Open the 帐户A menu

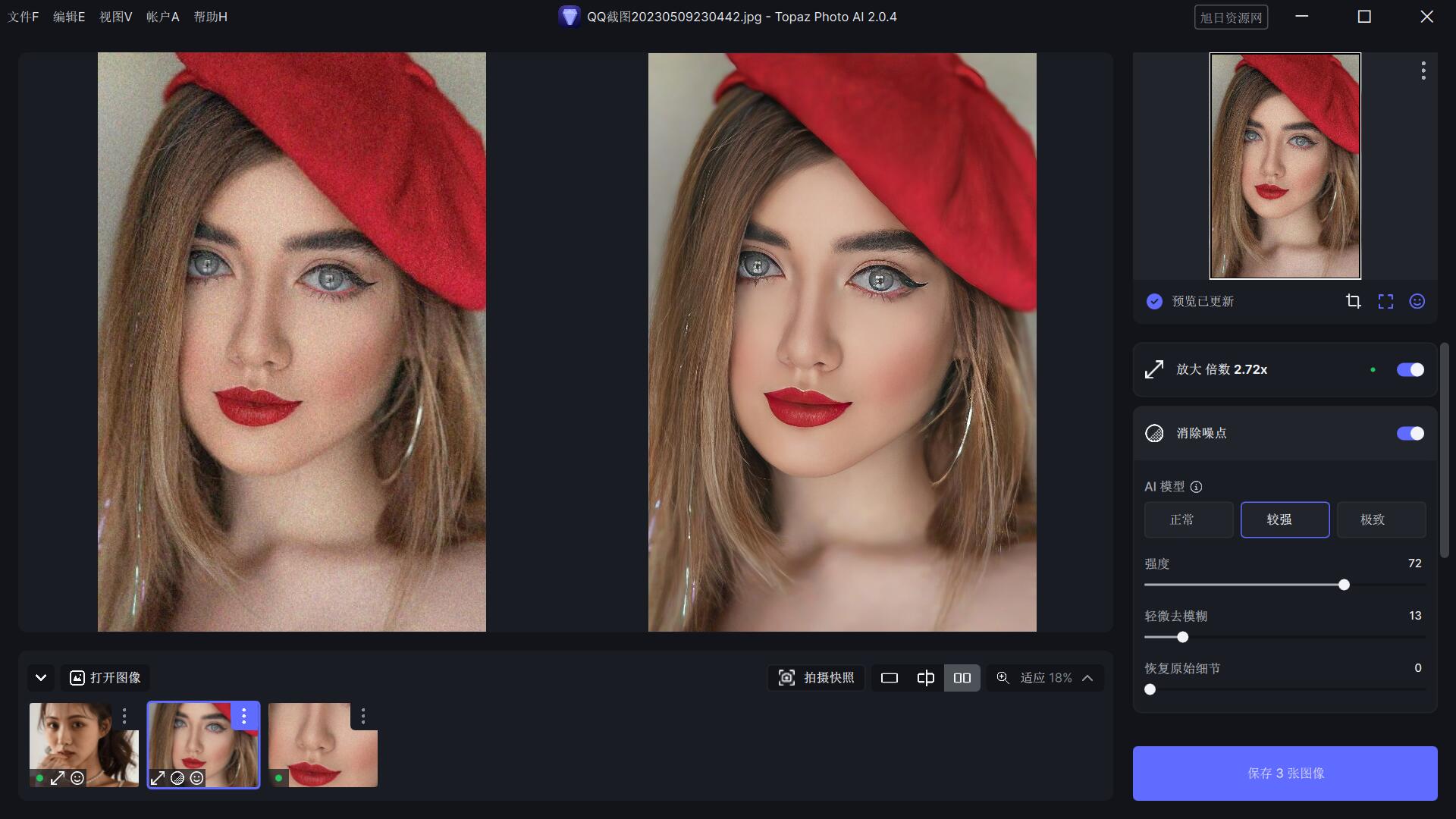163,17
